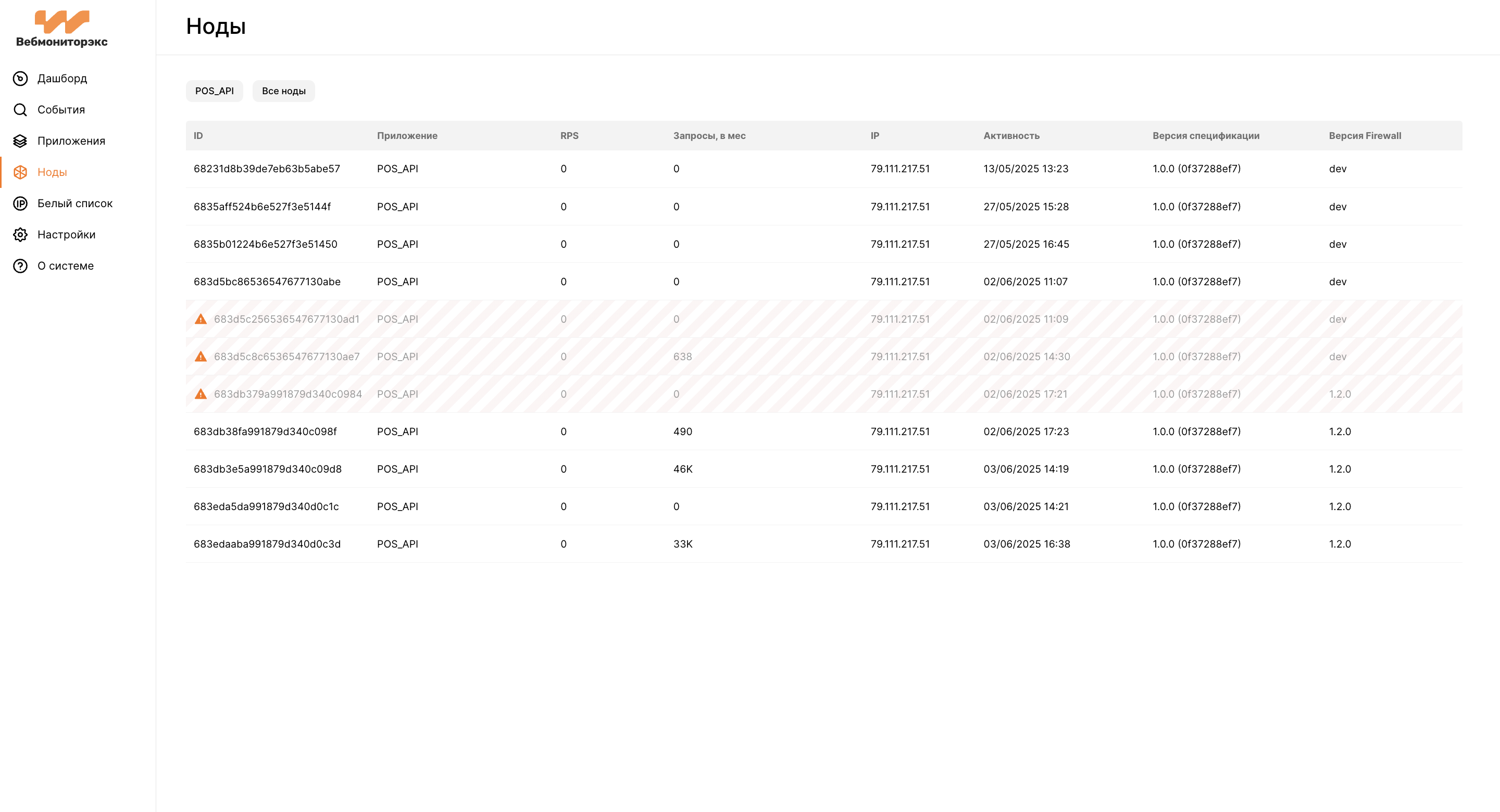Click the Настройки gear icon
The height and width of the screenshot is (812, 1500).
(x=20, y=235)
